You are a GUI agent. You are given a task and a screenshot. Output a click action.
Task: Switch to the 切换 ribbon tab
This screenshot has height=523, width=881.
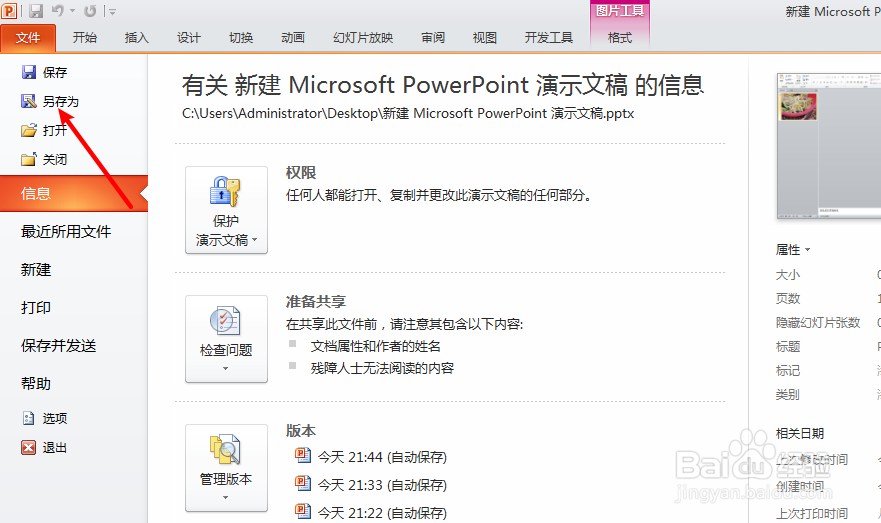(241, 38)
